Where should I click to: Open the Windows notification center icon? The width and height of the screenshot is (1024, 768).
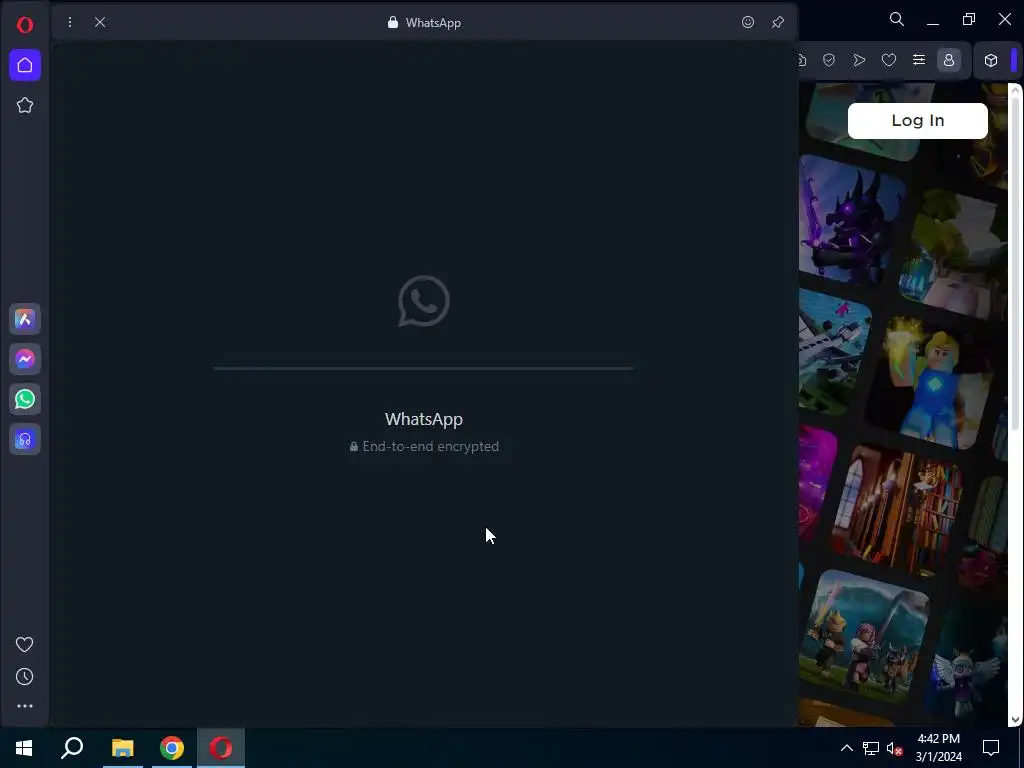point(991,748)
